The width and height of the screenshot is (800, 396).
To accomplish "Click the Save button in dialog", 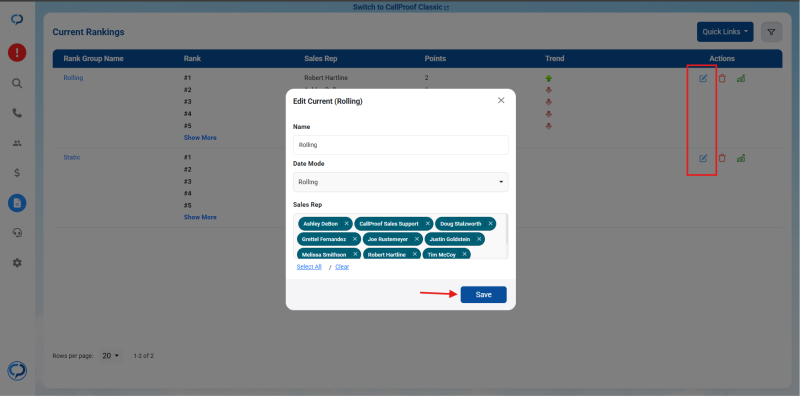I will [483, 294].
